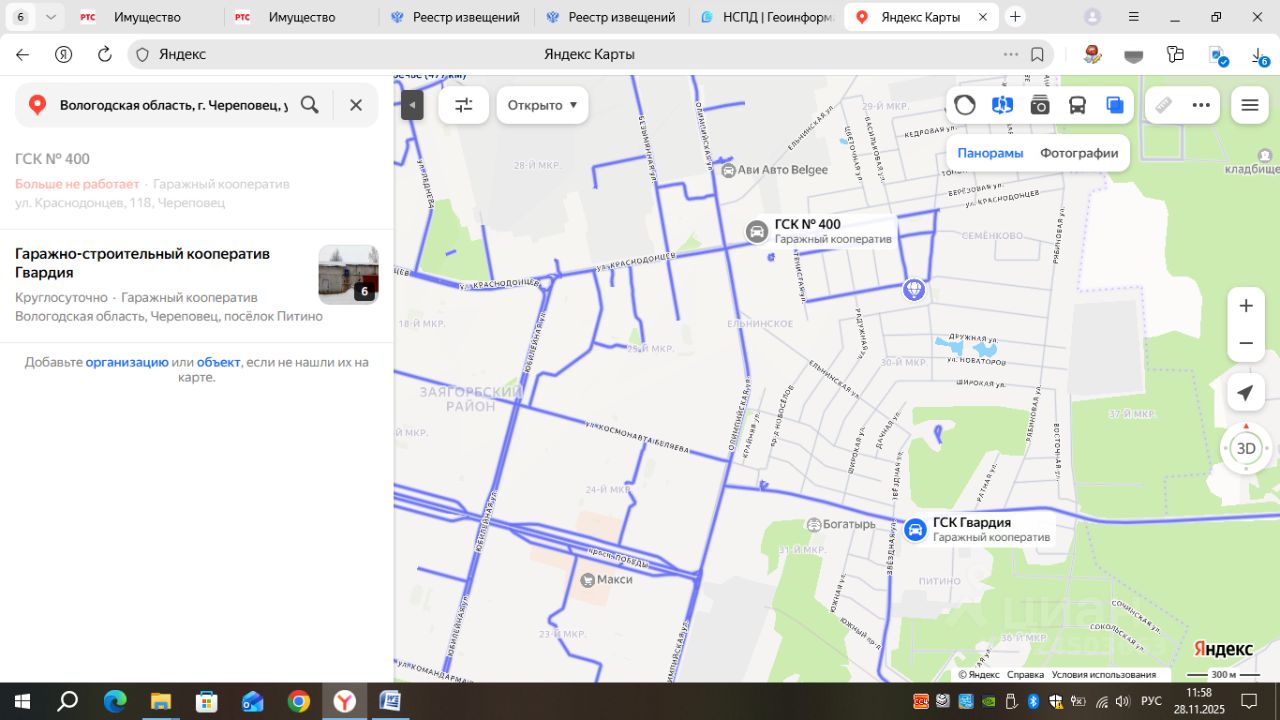Open Google Chrome from taskbar

click(299, 701)
